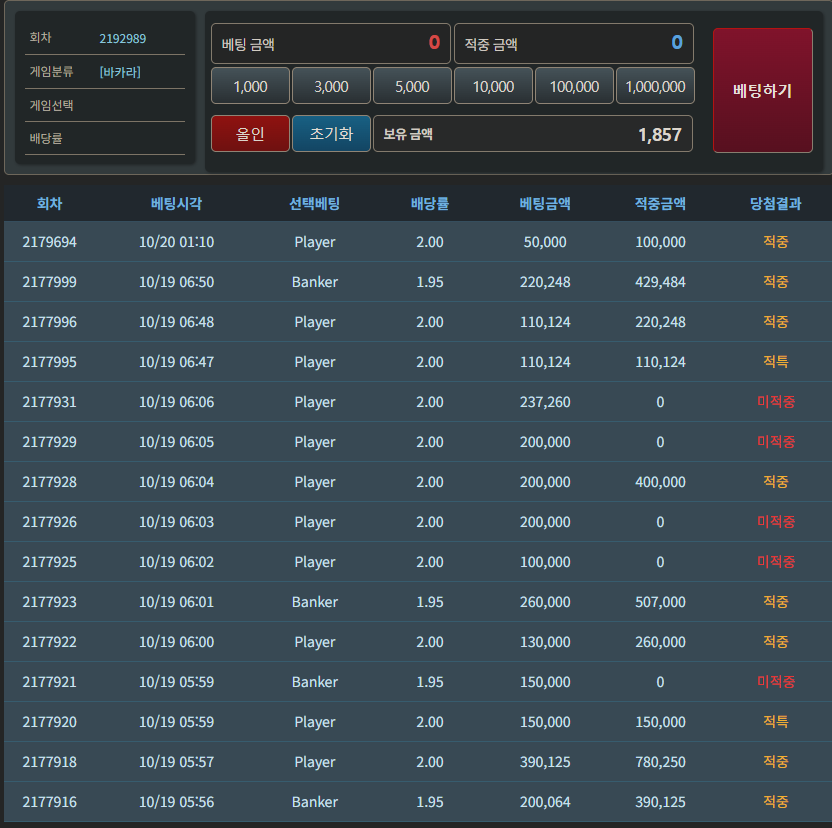This screenshot has width=832, height=828.
Task: Reset the bet with 초기화 button
Action: click(x=331, y=134)
